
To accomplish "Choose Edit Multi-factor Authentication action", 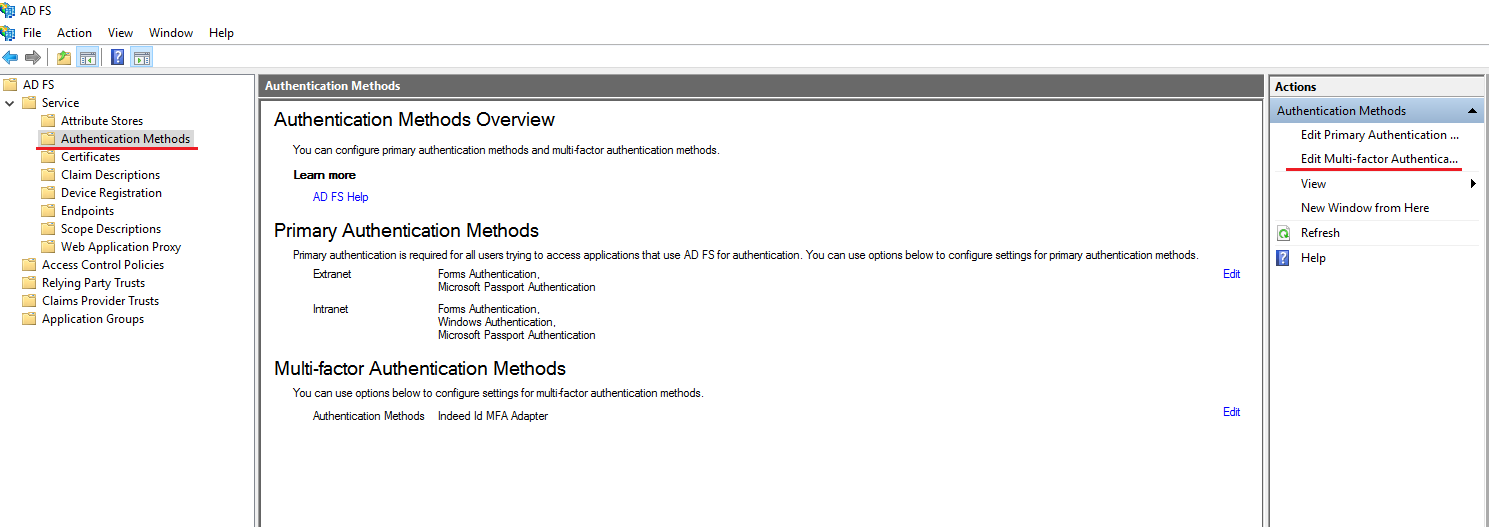I will click(1378, 159).
